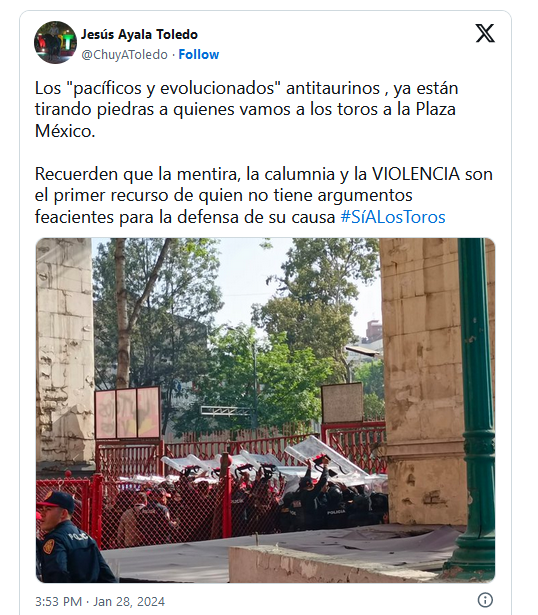Click the words "Plaza México" in the tweet
Viewport: 538px width, 615px height.
click(x=245, y=120)
